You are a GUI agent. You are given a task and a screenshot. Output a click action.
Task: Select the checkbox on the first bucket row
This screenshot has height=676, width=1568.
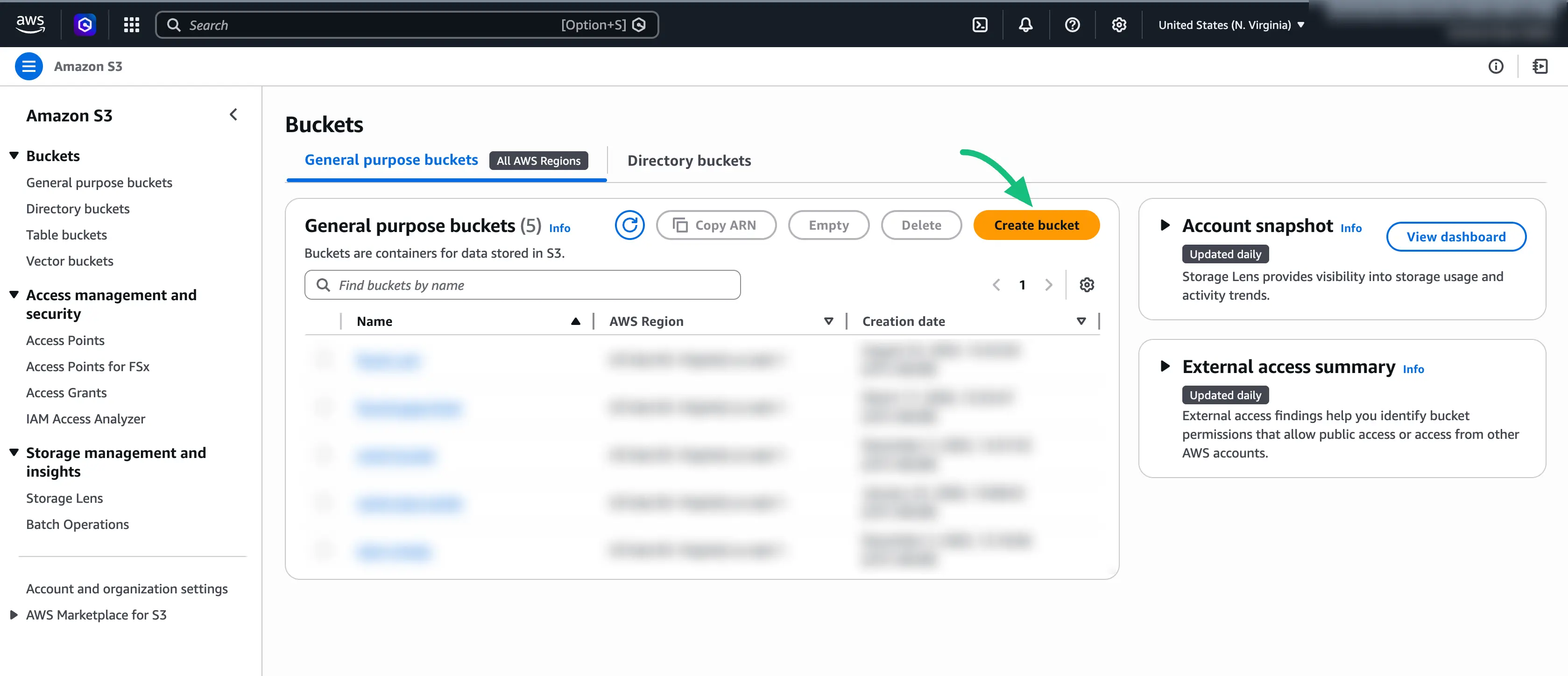323,359
